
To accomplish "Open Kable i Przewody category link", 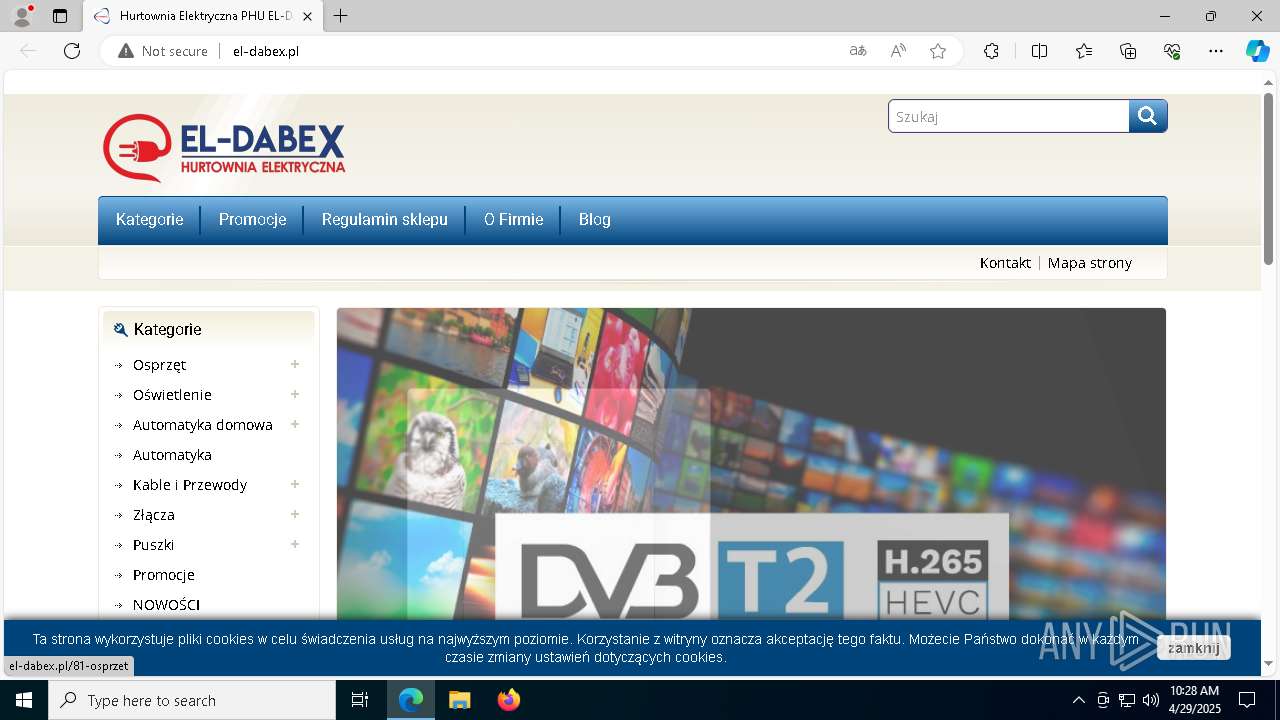I will pyautogui.click(x=190, y=485).
